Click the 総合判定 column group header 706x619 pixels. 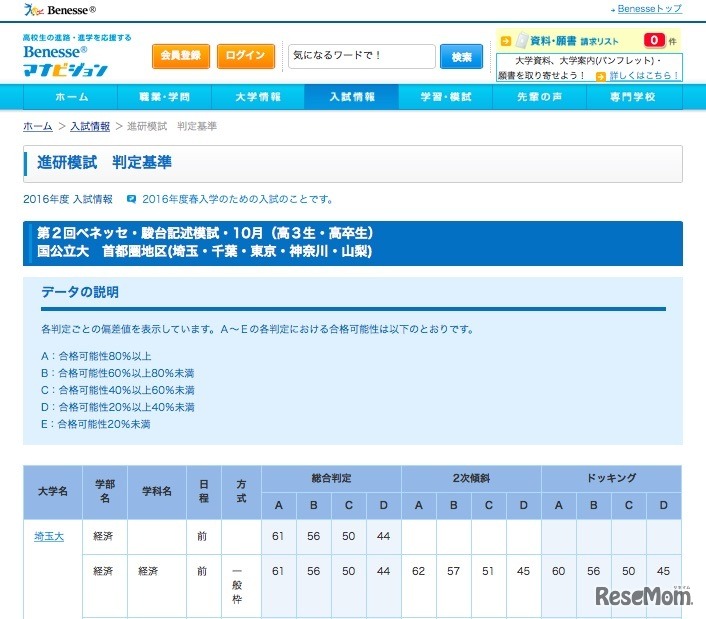331,478
